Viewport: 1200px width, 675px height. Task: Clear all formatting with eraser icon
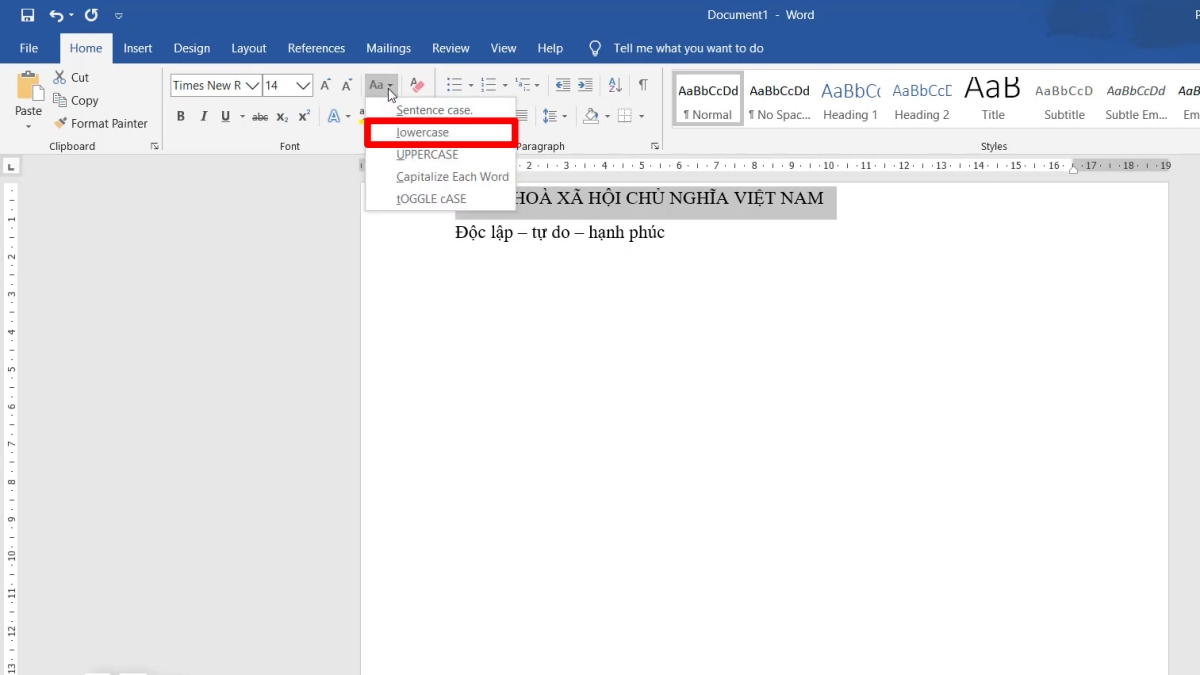(418, 86)
